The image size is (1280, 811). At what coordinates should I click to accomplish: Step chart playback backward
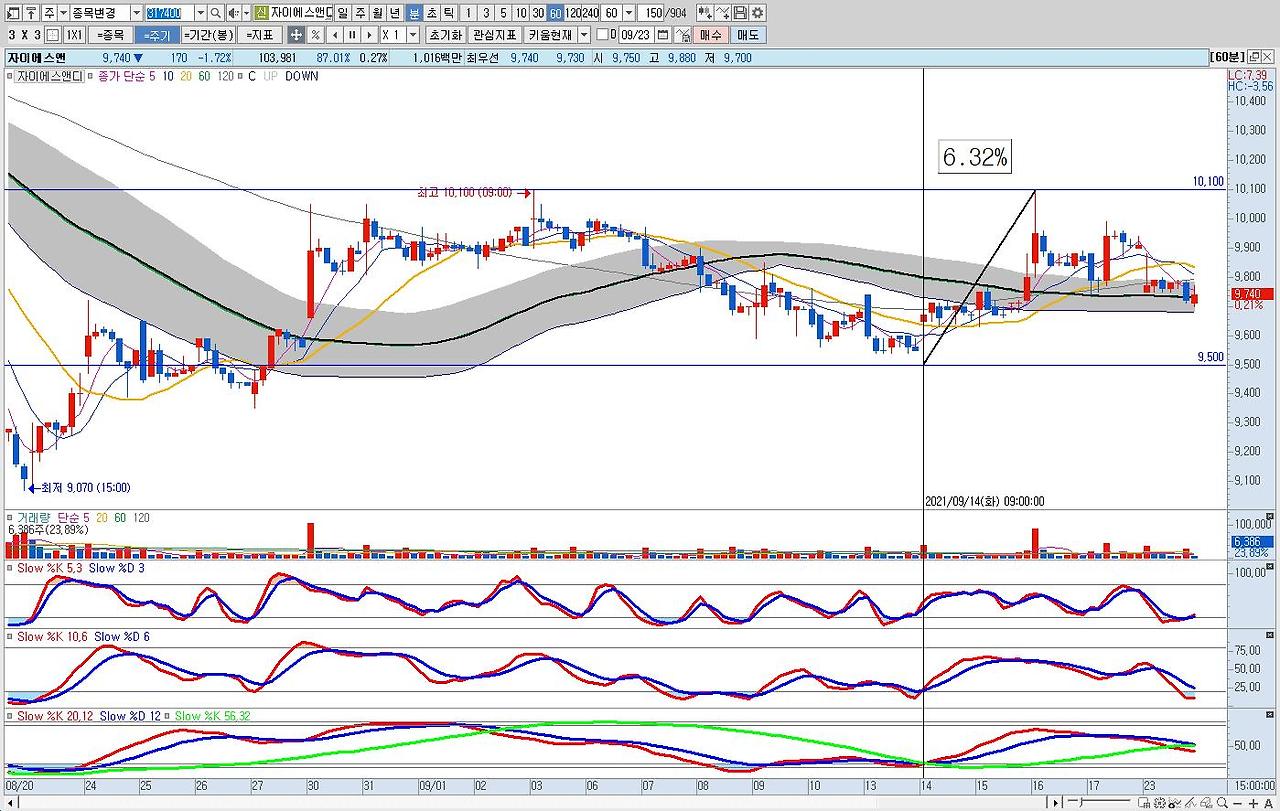tap(335, 35)
